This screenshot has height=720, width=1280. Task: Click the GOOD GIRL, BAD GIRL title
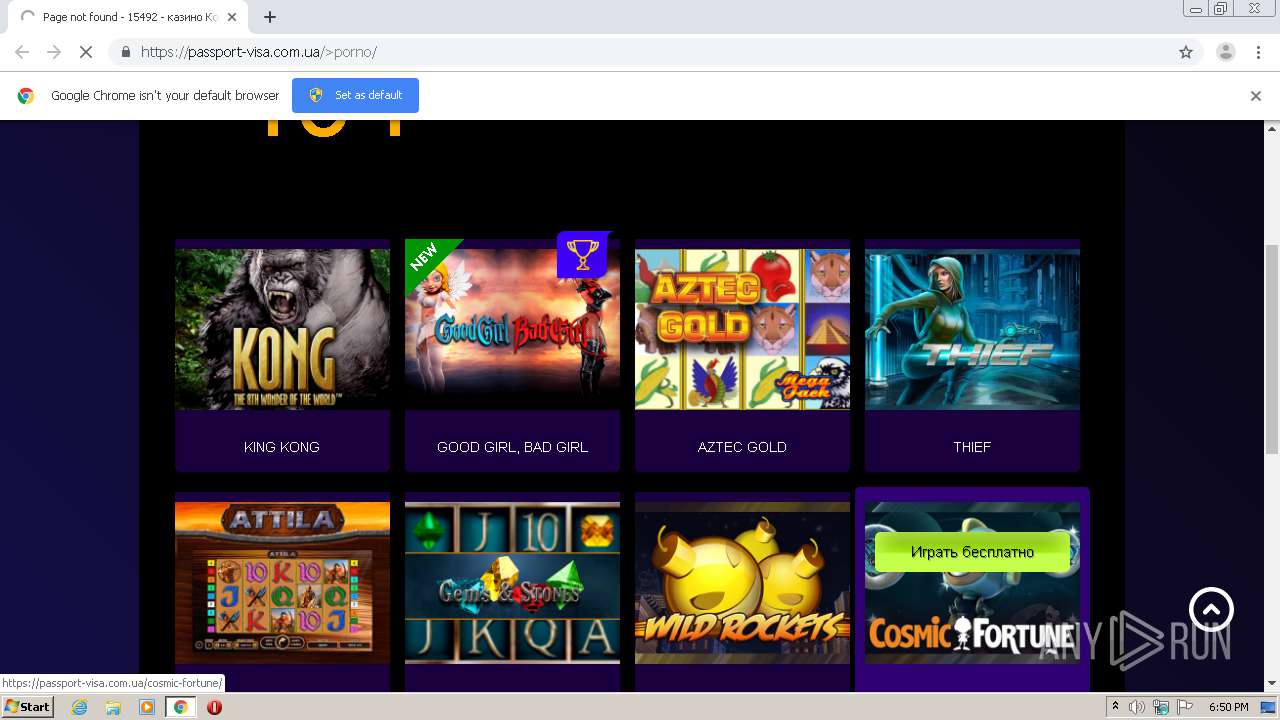coord(512,447)
